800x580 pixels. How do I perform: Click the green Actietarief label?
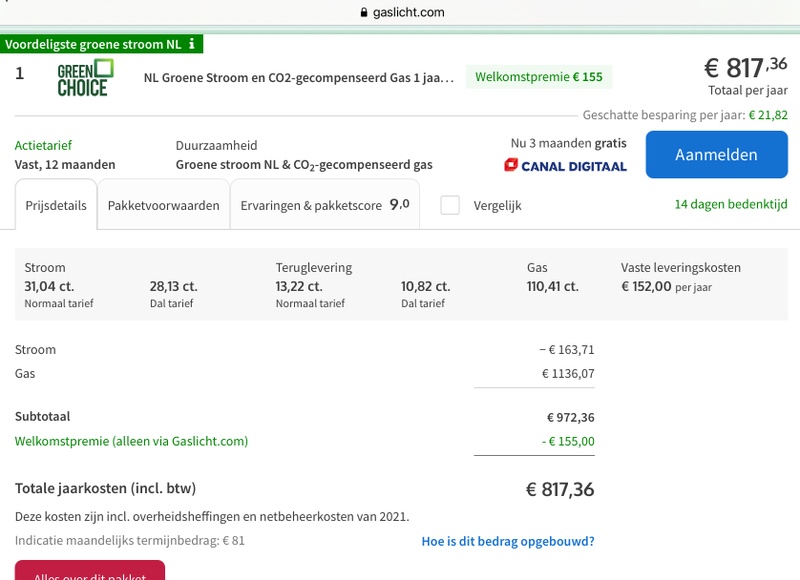(x=43, y=146)
